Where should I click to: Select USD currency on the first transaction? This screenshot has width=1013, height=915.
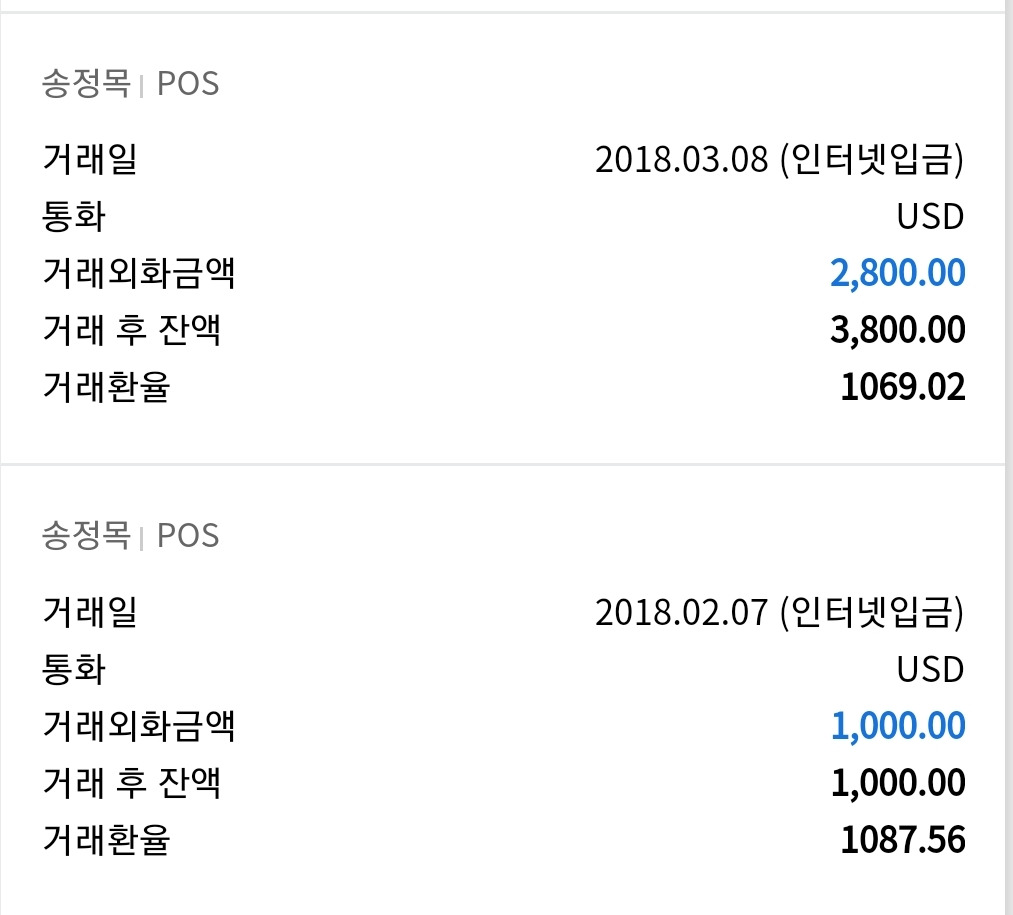click(x=930, y=216)
